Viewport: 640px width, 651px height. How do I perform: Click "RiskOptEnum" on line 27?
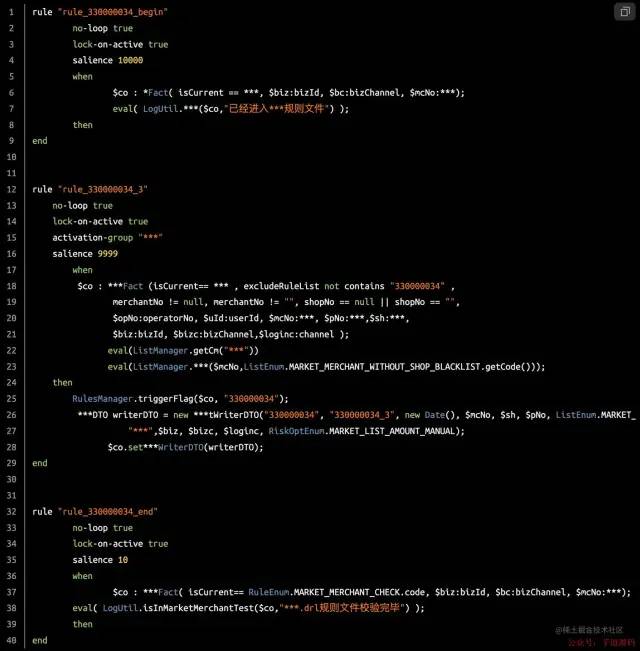[296, 431]
